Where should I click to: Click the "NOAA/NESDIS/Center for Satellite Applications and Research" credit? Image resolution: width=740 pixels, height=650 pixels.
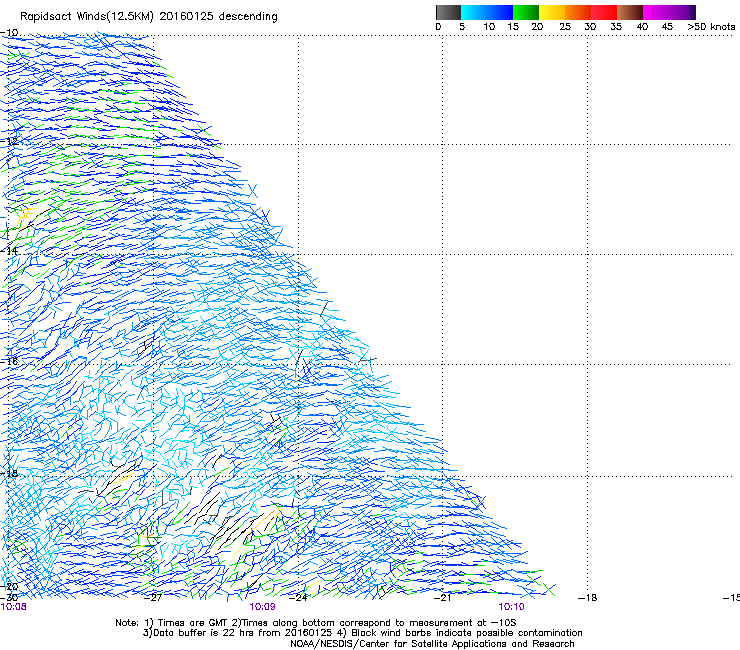(x=432, y=644)
